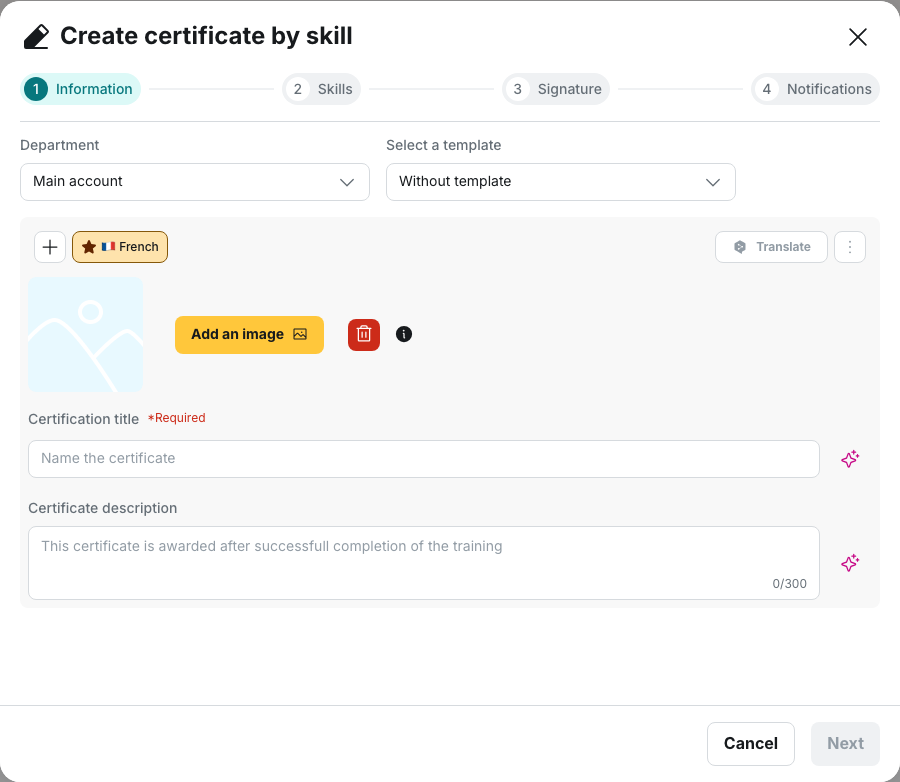Viewport: 900px width, 782px height.
Task: Click the image placeholder thumbnail
Action: click(86, 335)
